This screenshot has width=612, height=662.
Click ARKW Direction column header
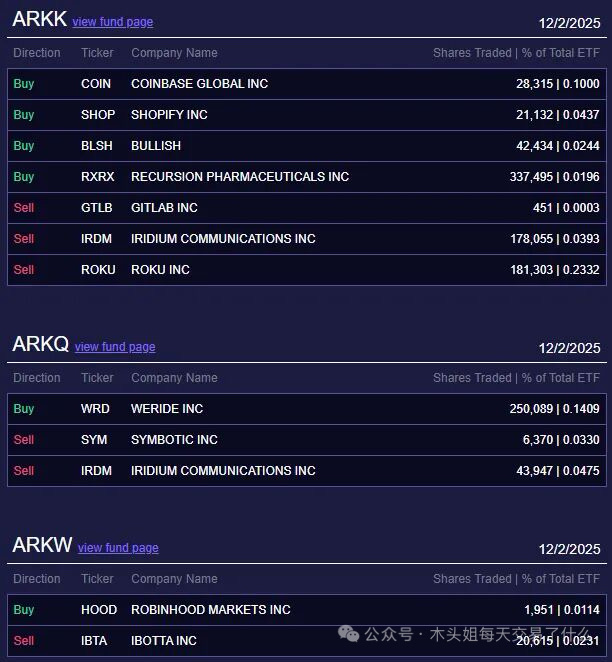(37, 579)
